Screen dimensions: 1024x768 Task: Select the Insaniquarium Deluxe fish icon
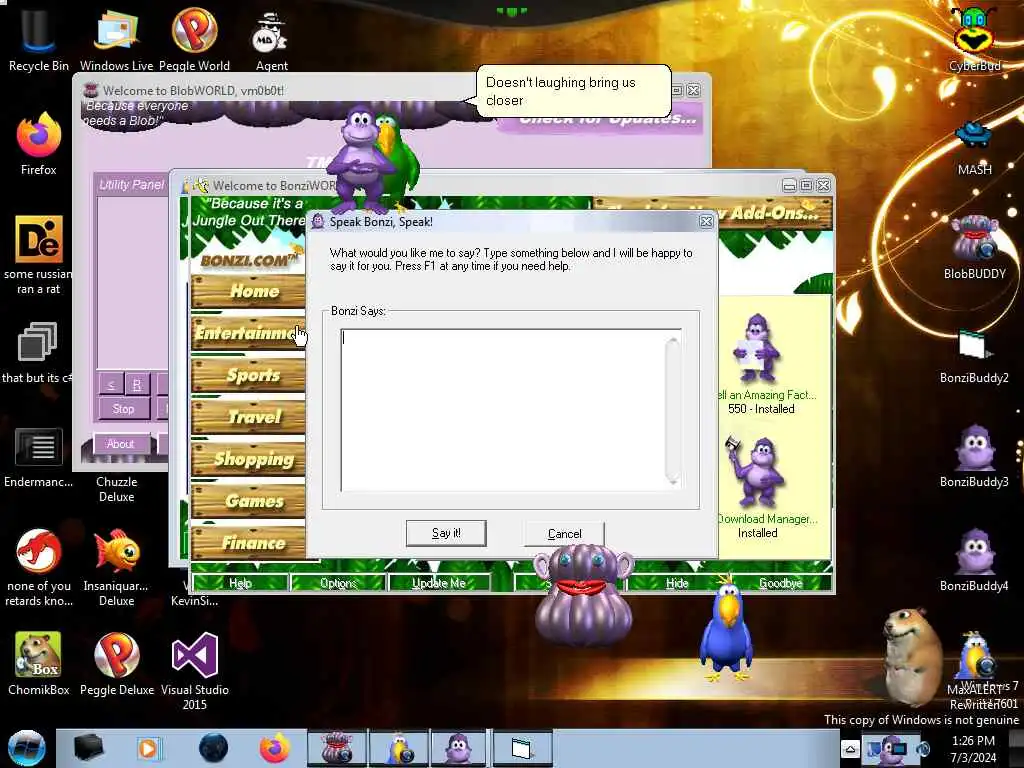click(116, 567)
